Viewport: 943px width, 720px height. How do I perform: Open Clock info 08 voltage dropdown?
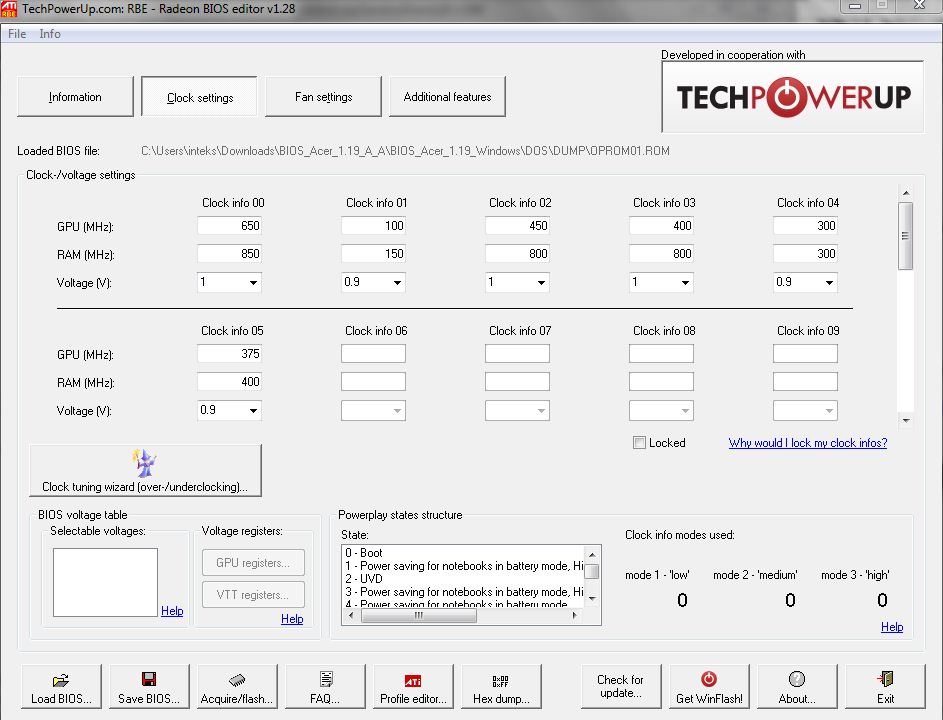(685, 411)
